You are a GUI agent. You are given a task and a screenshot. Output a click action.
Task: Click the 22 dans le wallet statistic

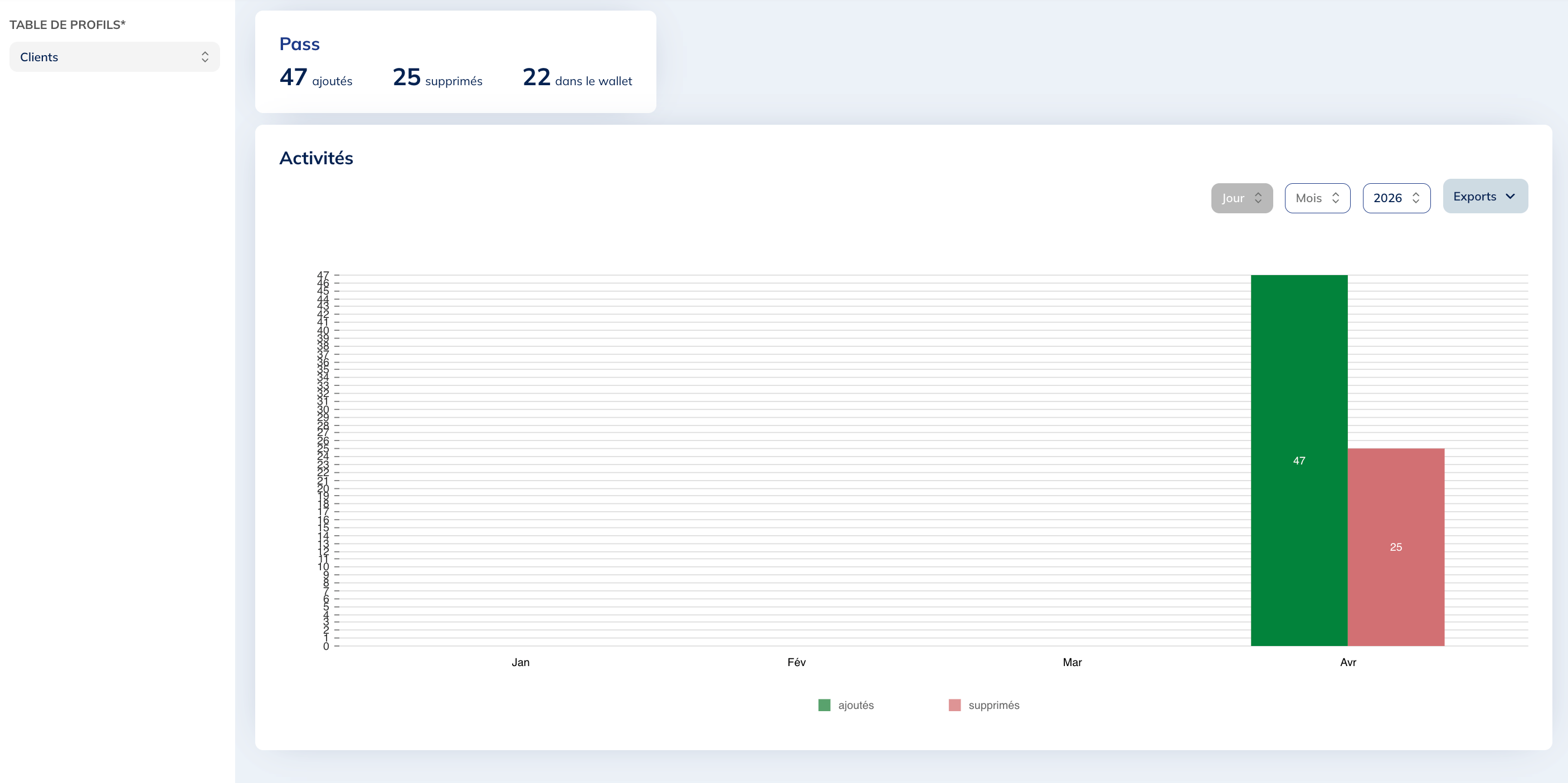(578, 77)
